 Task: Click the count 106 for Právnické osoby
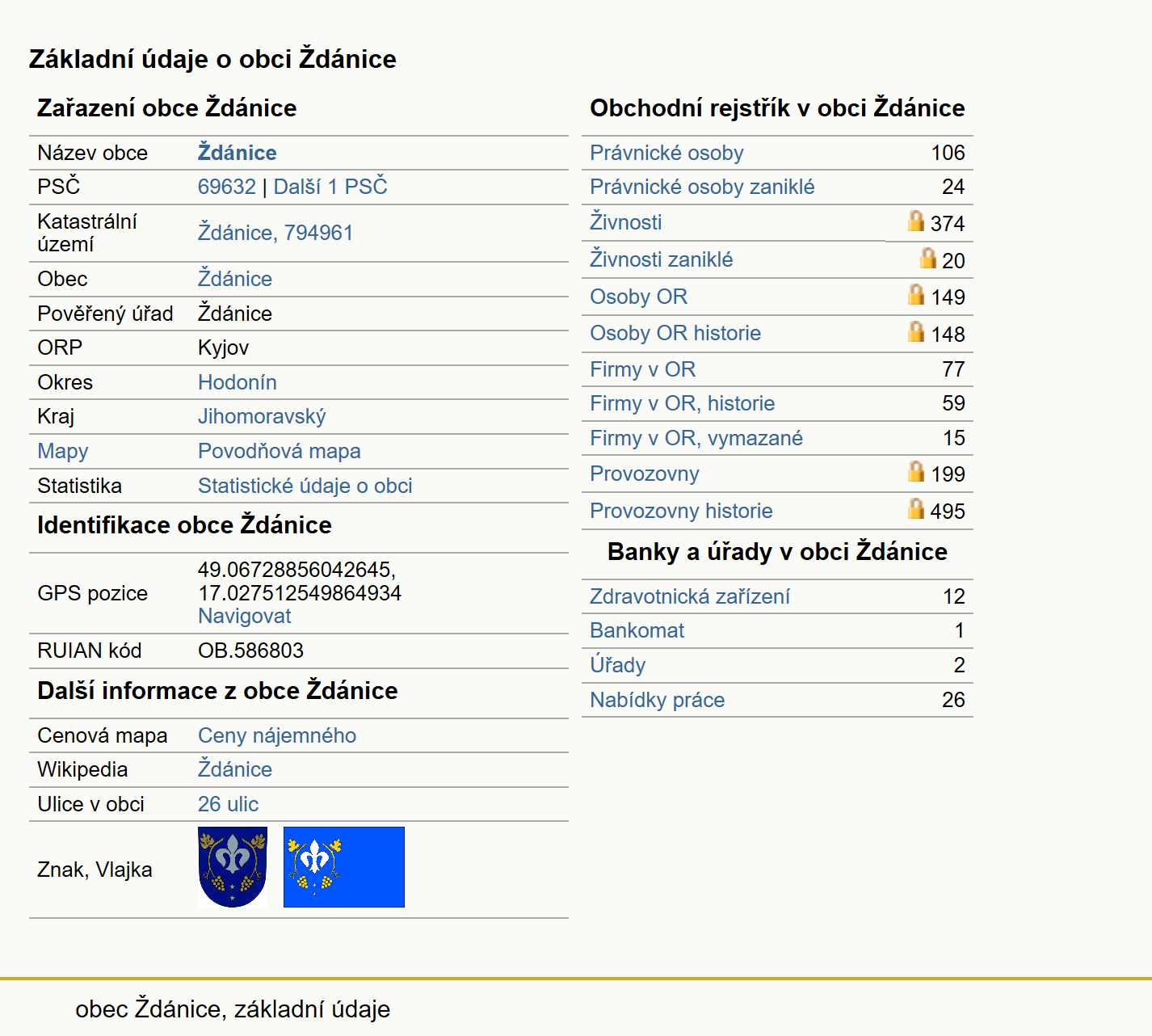(948, 153)
